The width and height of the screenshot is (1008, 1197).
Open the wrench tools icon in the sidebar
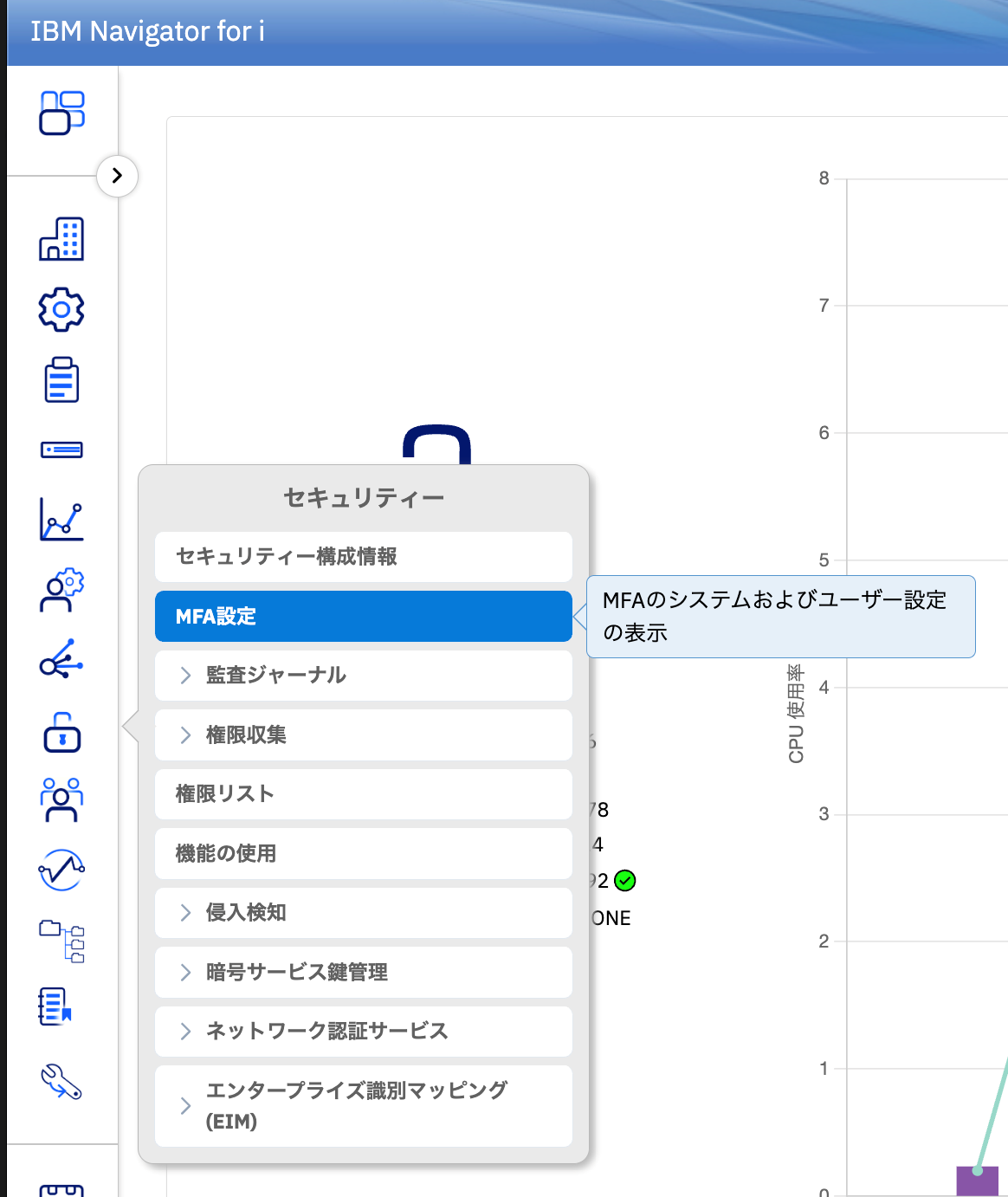pyautogui.click(x=61, y=1081)
